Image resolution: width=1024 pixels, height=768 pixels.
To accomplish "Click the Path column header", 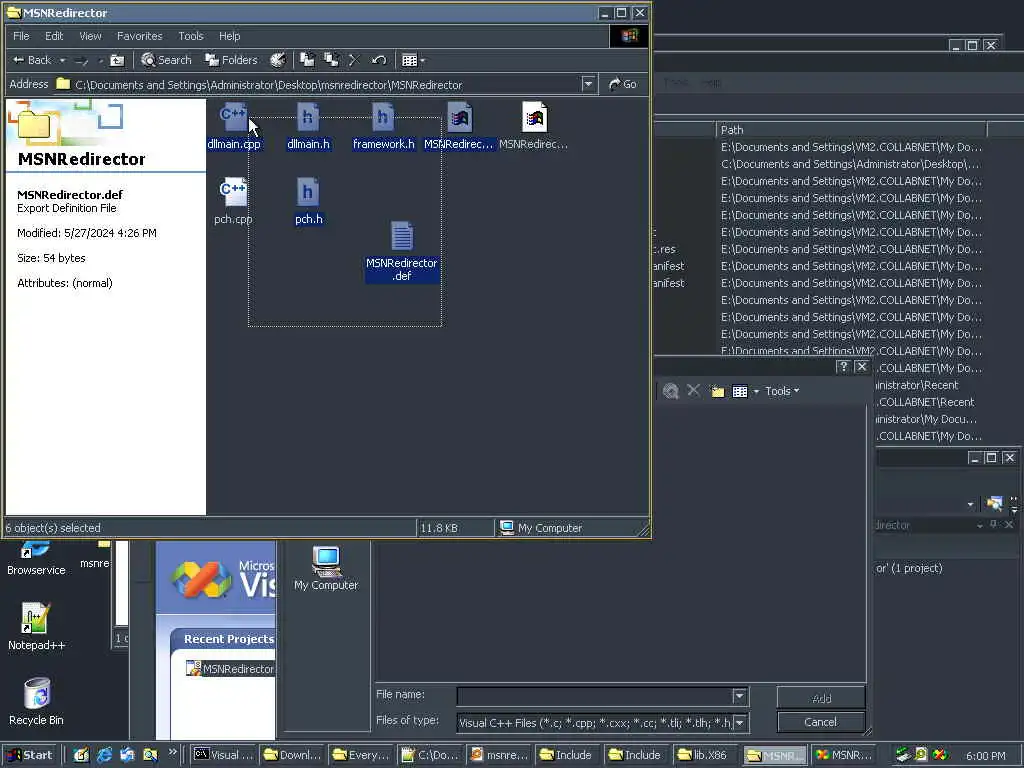I will 851,129.
